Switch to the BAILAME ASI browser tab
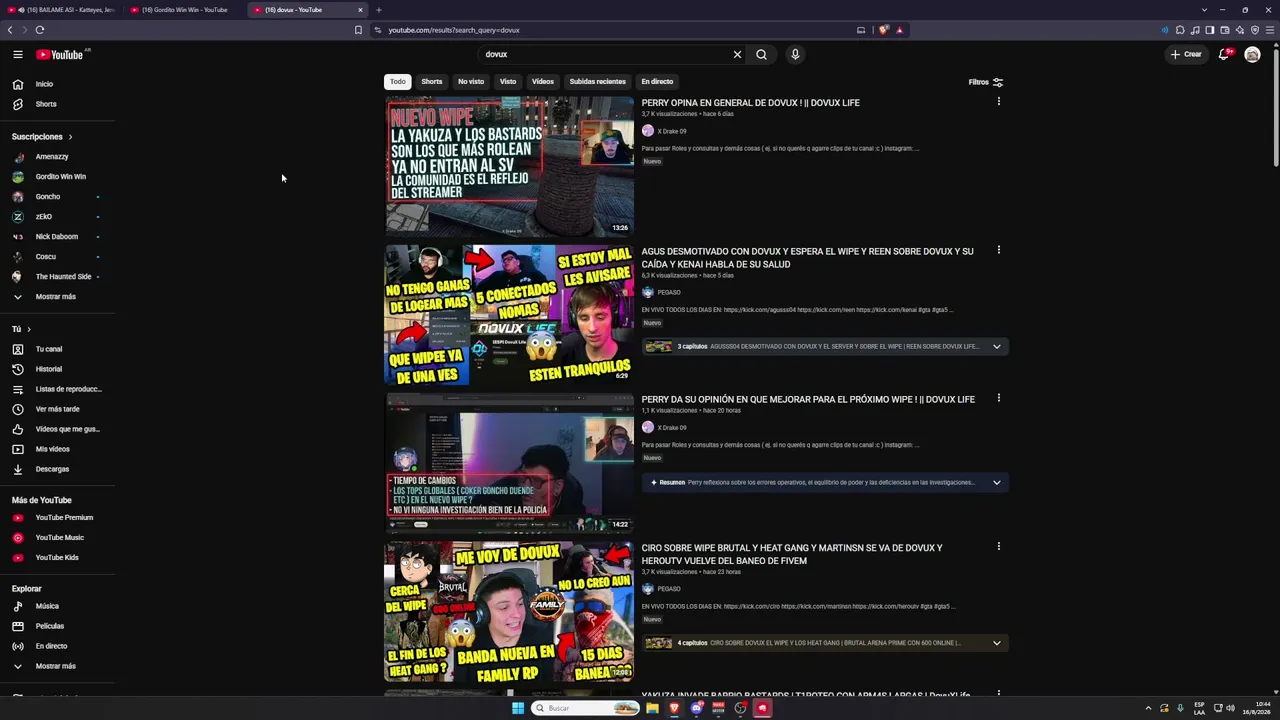The image size is (1280, 720). (62, 10)
